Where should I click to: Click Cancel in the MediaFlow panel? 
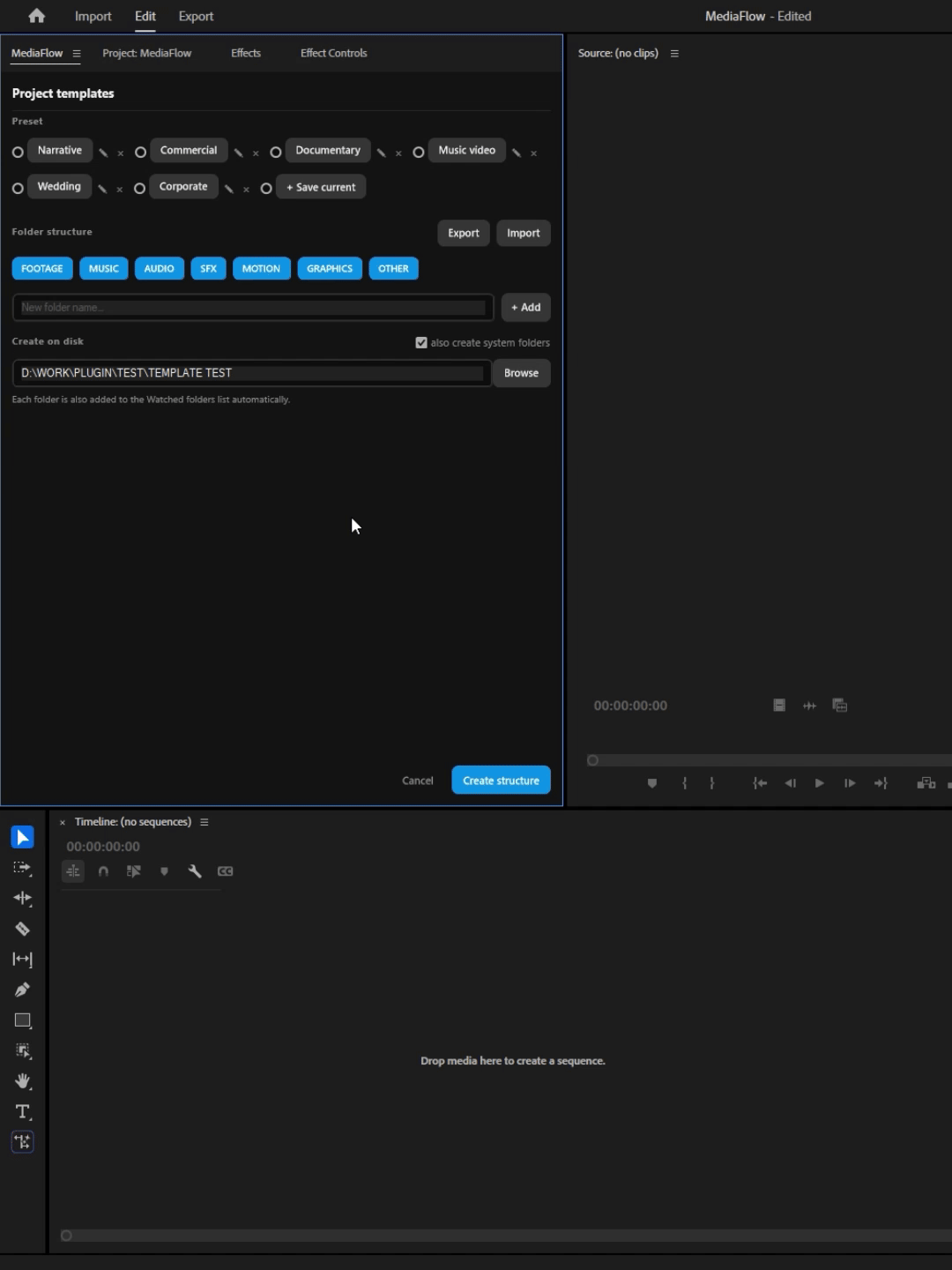pyautogui.click(x=418, y=781)
